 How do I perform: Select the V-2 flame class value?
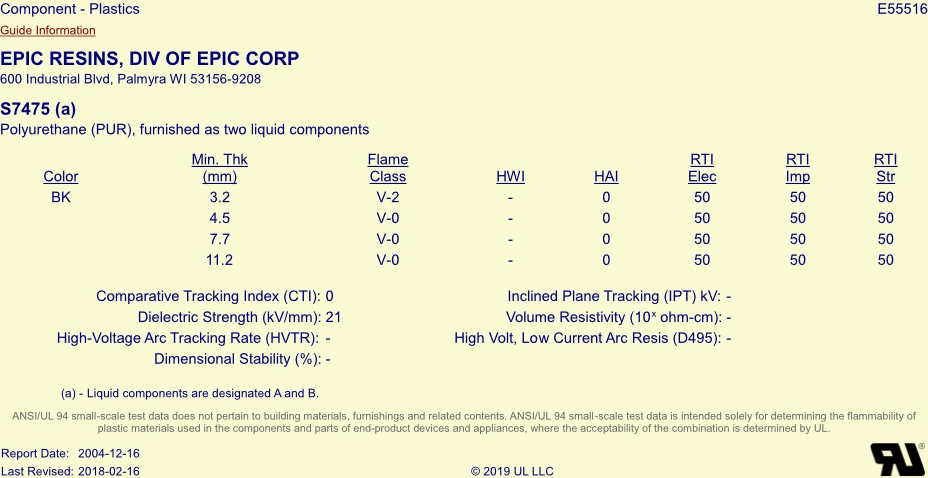coord(388,198)
